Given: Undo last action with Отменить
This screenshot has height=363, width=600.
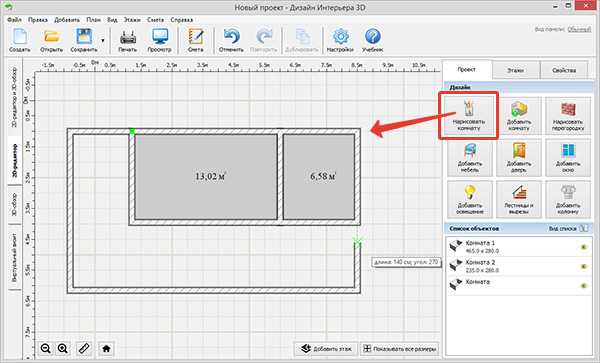Looking at the screenshot, I should point(231,40).
